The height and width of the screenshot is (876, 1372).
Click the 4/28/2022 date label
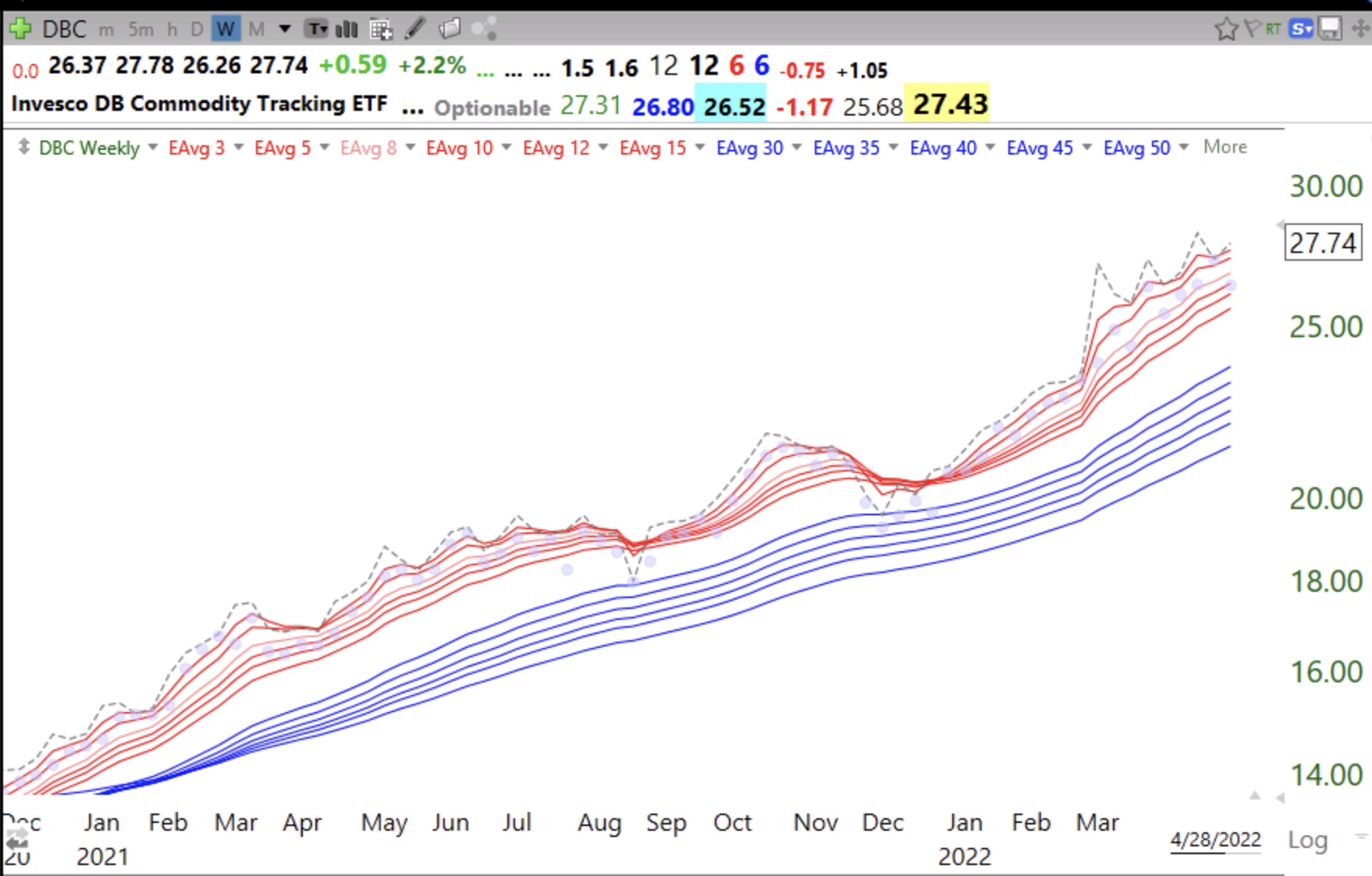1215,840
